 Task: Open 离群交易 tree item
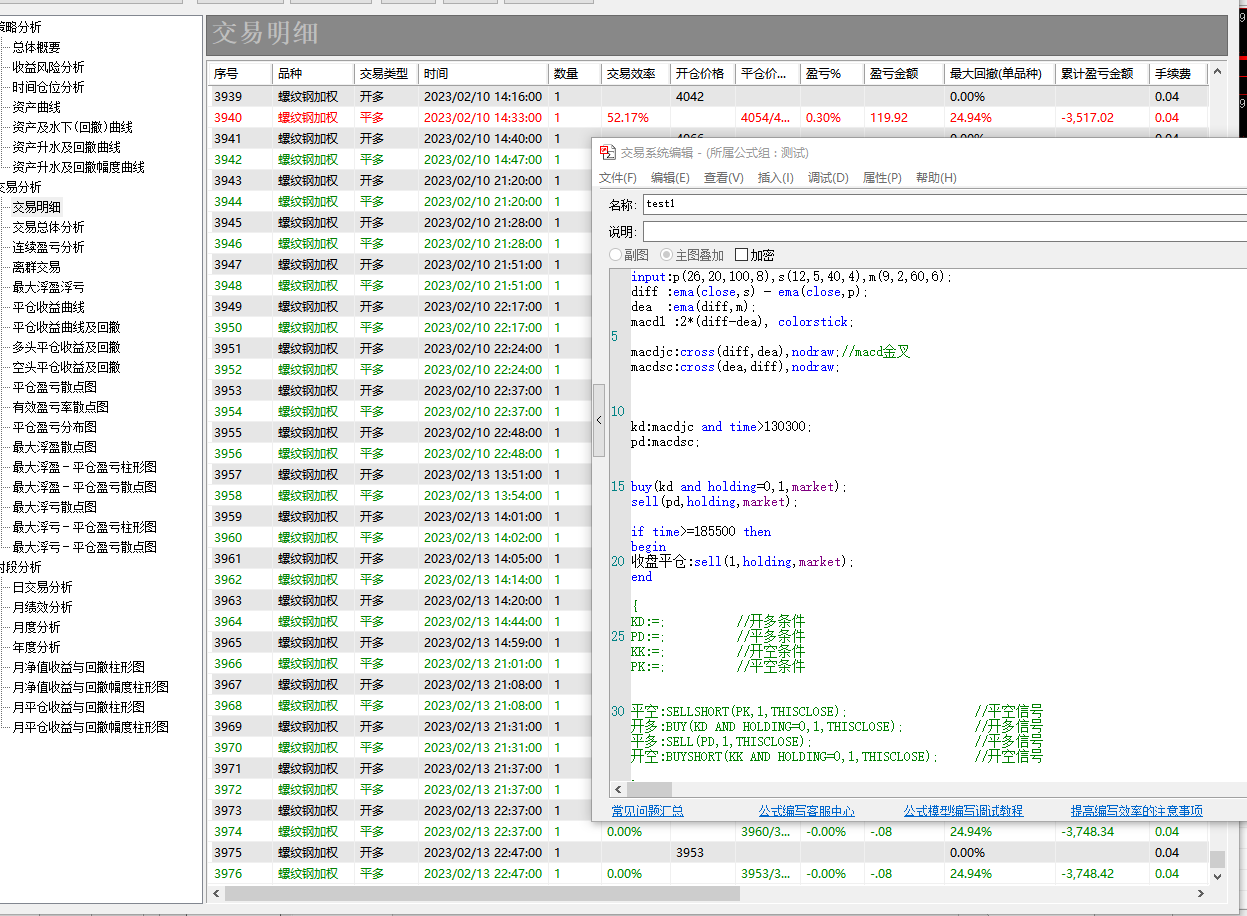point(36,267)
